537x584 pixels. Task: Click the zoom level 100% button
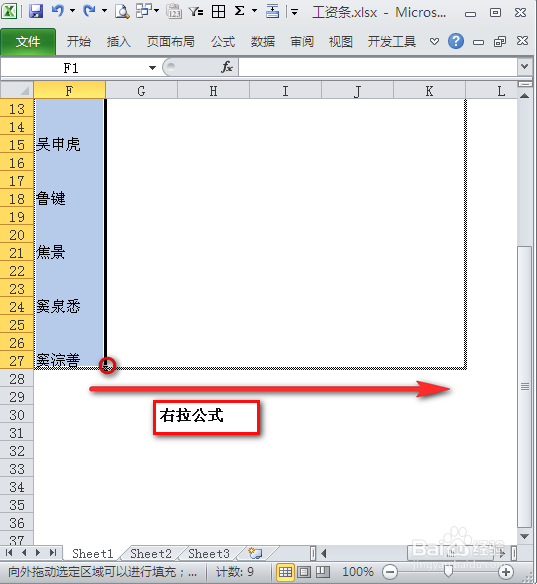coord(358,572)
